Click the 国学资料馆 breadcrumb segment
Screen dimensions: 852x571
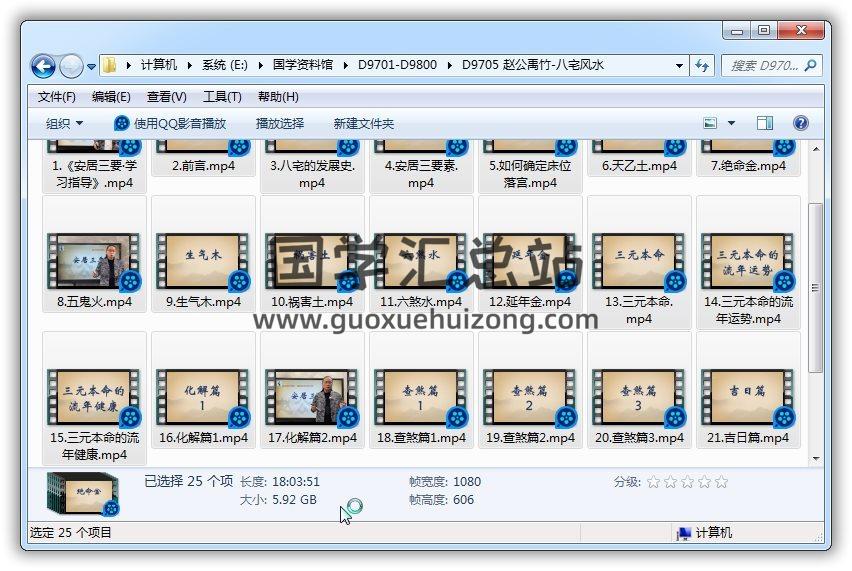[x=303, y=65]
